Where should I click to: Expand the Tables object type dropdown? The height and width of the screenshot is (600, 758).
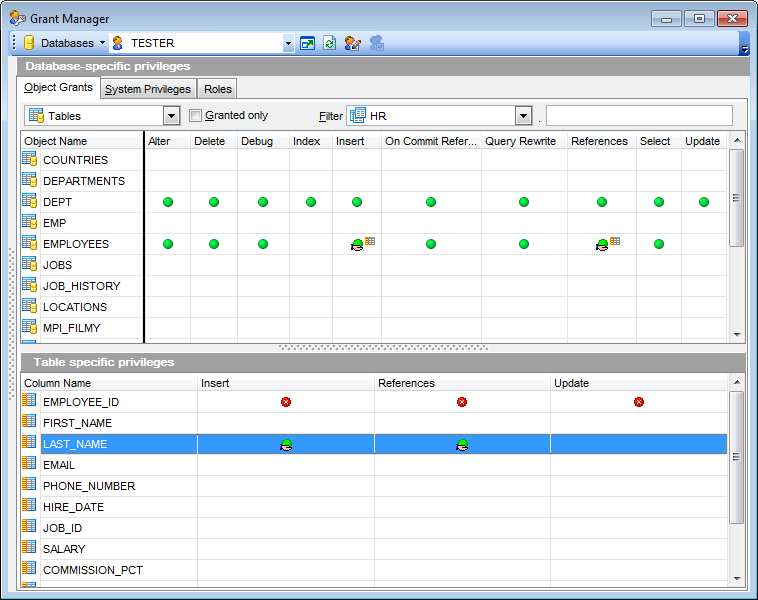pos(171,116)
